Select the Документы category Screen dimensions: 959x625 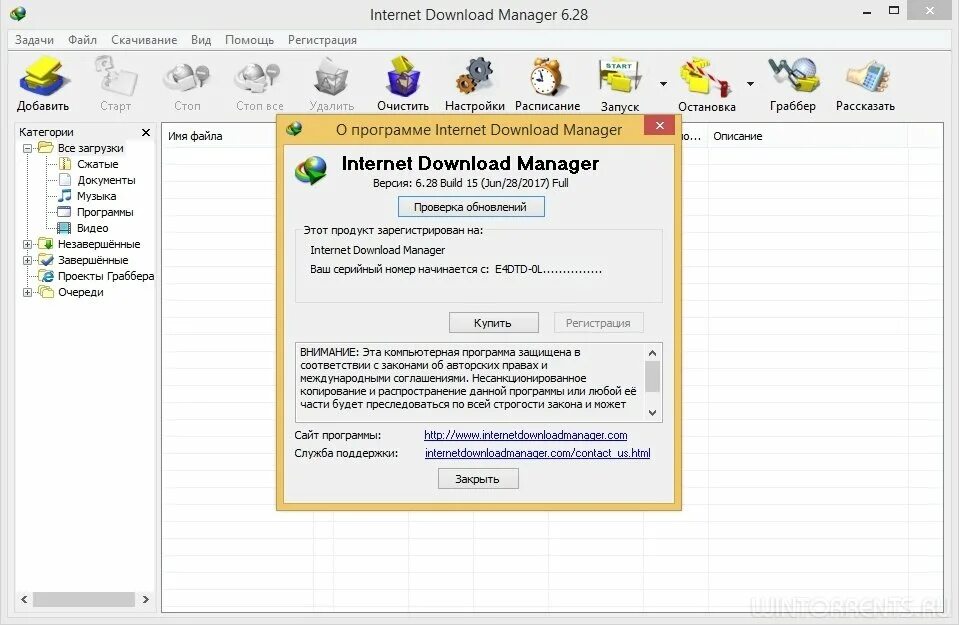pyautogui.click(x=106, y=180)
